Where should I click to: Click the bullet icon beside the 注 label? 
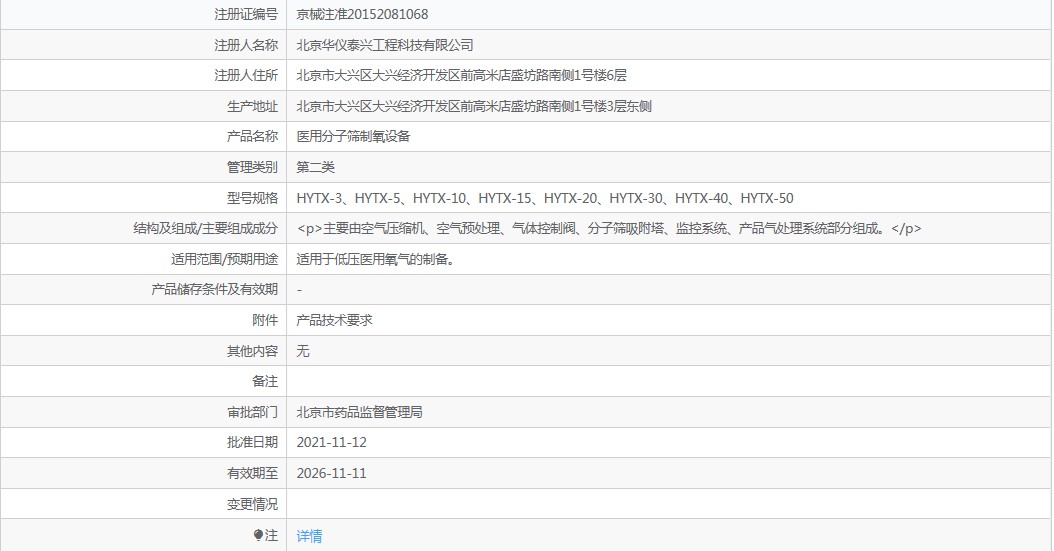(258, 535)
